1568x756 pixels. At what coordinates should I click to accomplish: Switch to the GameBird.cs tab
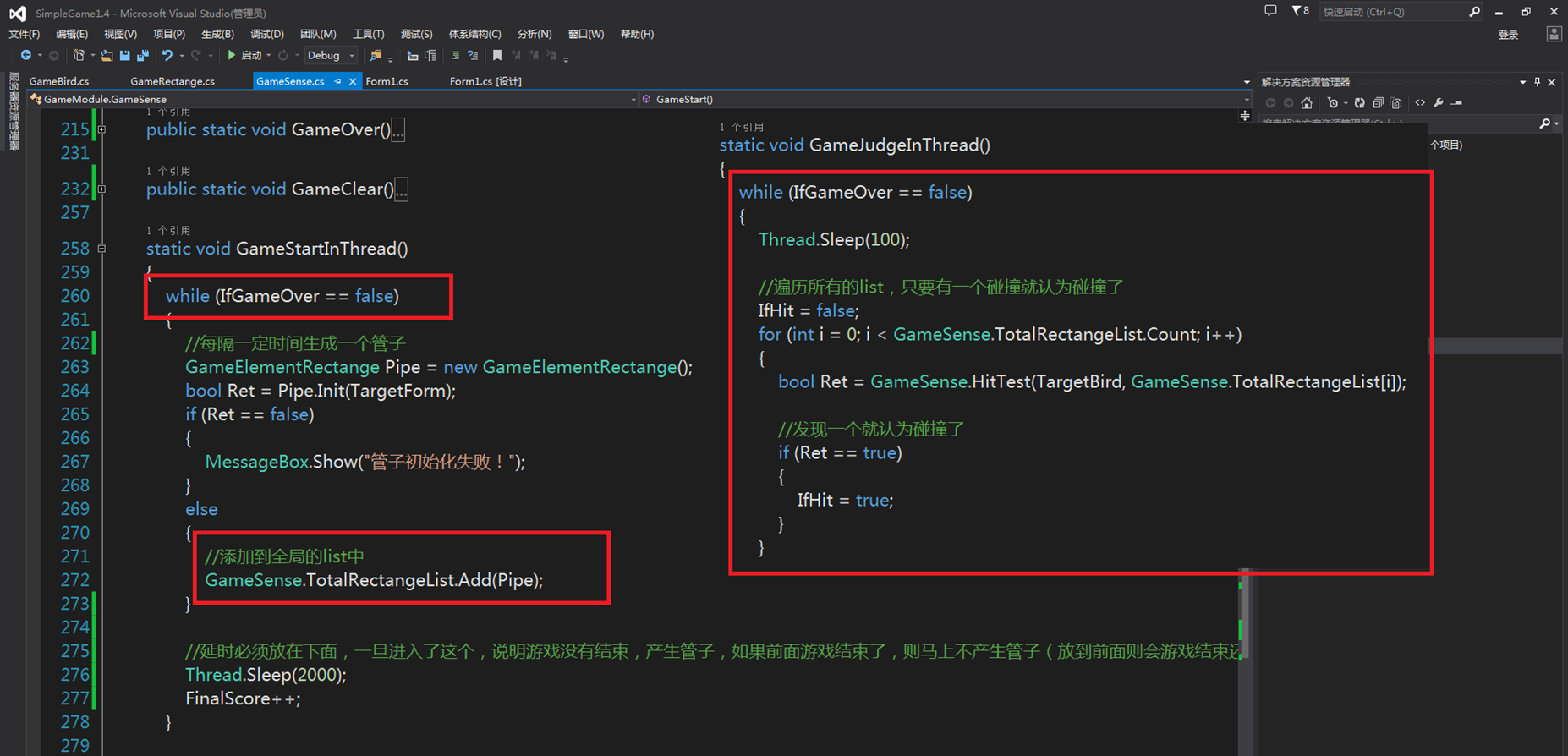click(59, 82)
